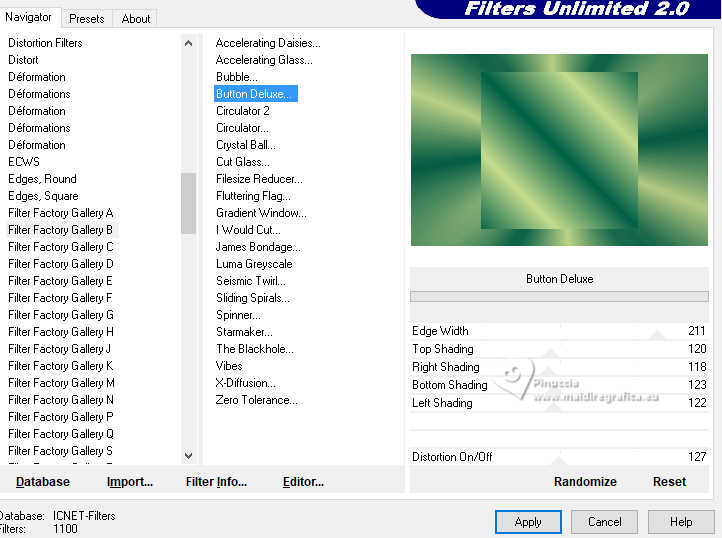Open the Database button
This screenshot has width=722, height=538.
click(x=43, y=482)
